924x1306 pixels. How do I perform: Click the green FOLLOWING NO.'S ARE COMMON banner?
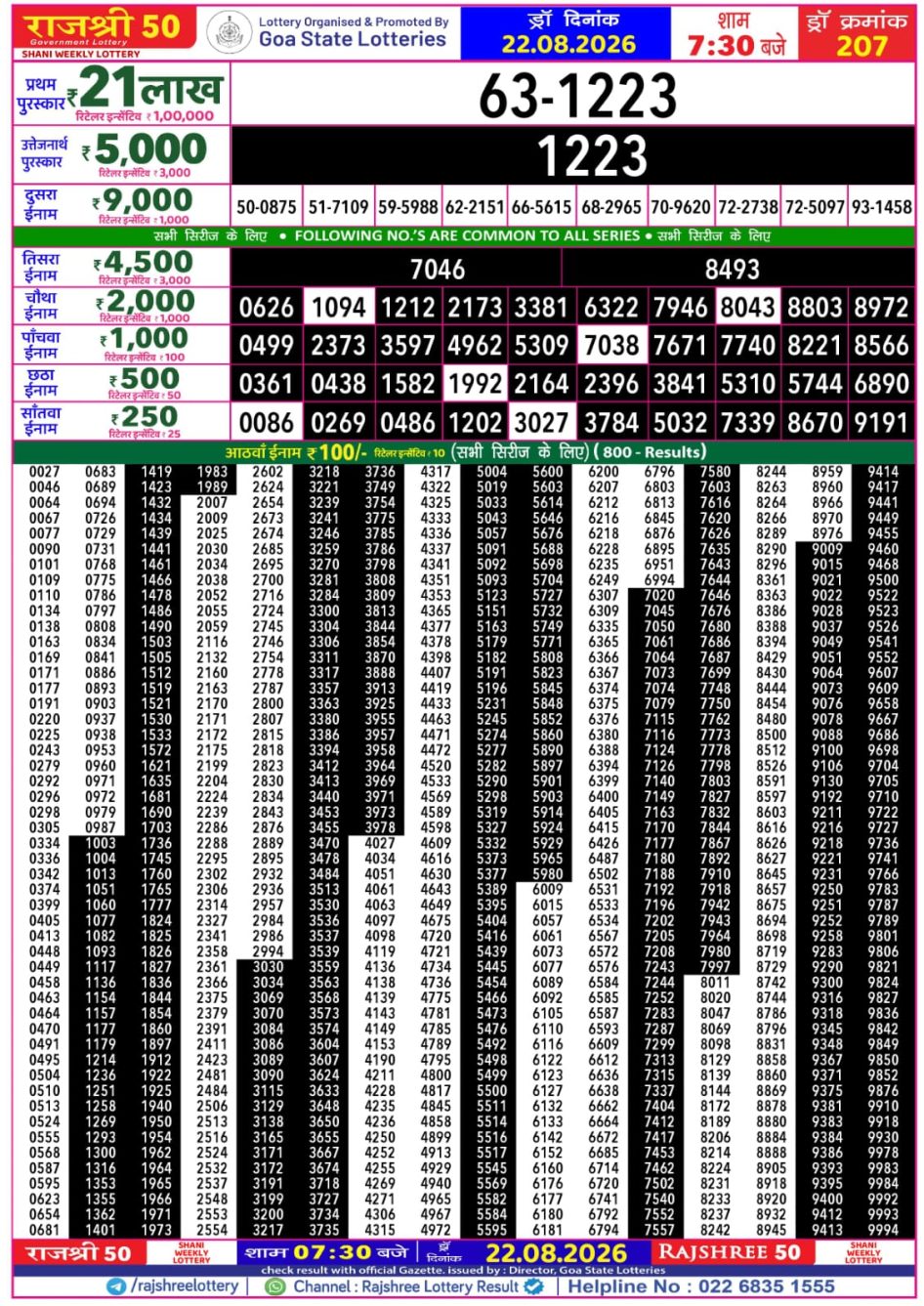tap(463, 236)
